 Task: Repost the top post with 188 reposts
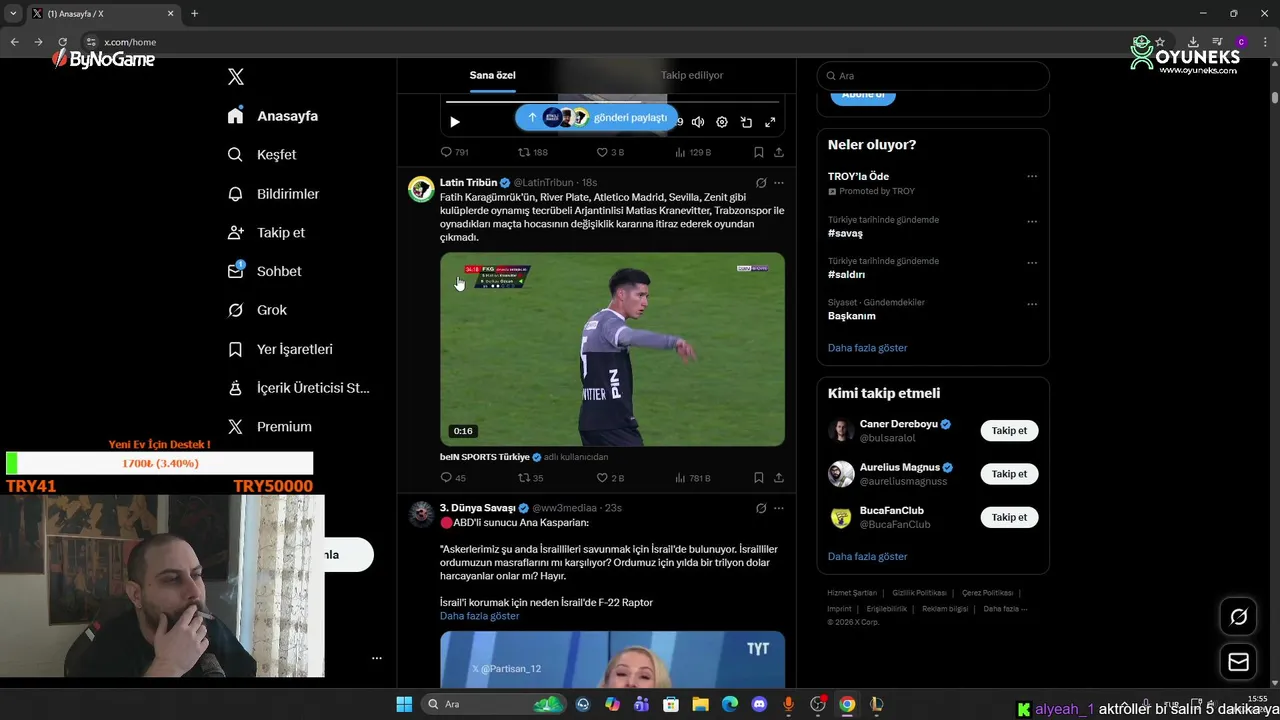[x=533, y=152]
